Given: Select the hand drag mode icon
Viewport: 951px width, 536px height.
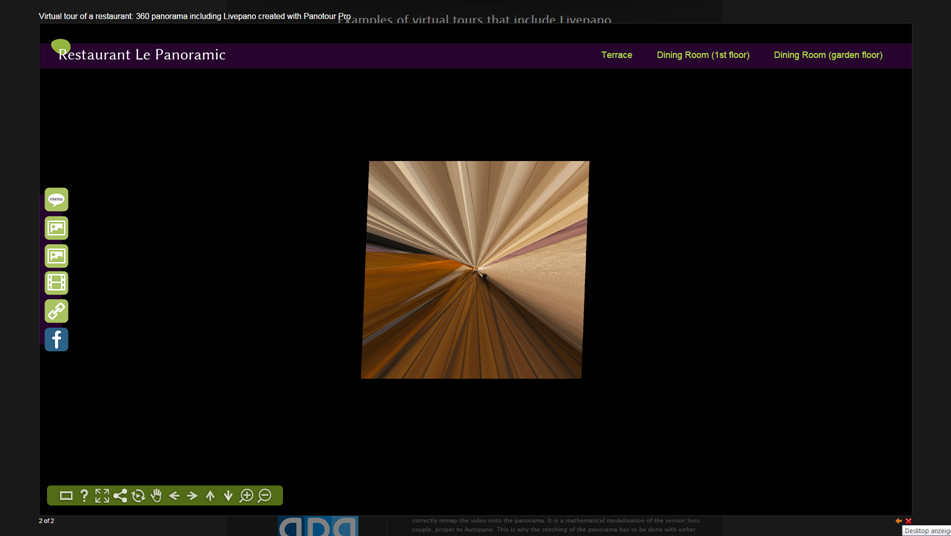Looking at the screenshot, I should point(156,496).
